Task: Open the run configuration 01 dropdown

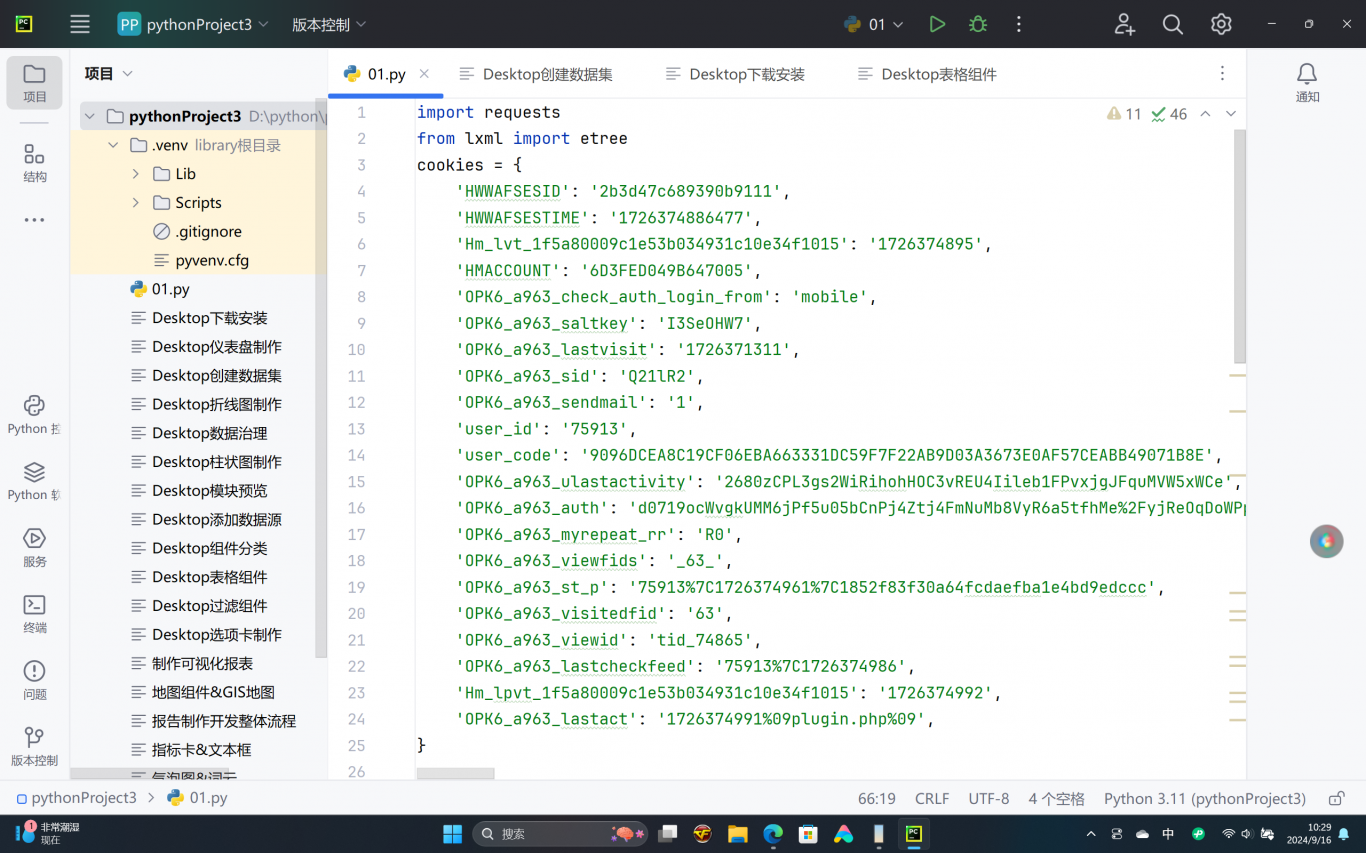Action: (874, 24)
